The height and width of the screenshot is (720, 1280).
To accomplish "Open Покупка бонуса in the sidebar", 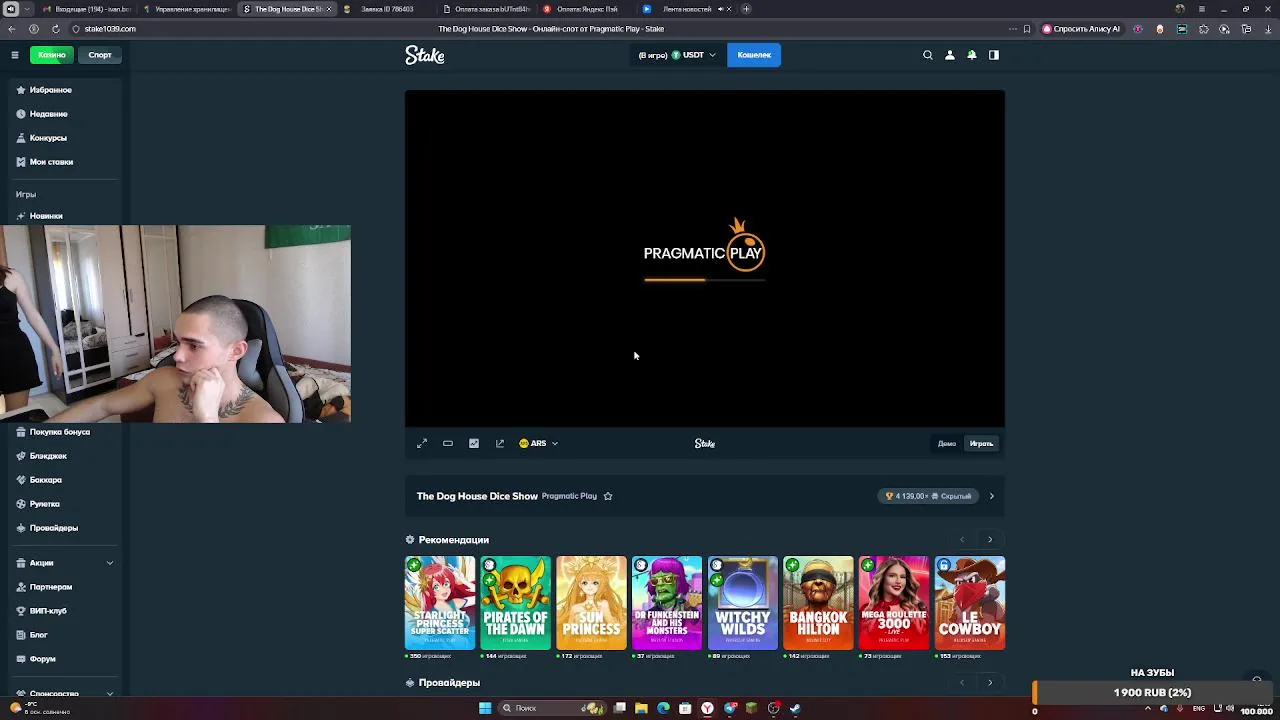I will click(59, 432).
